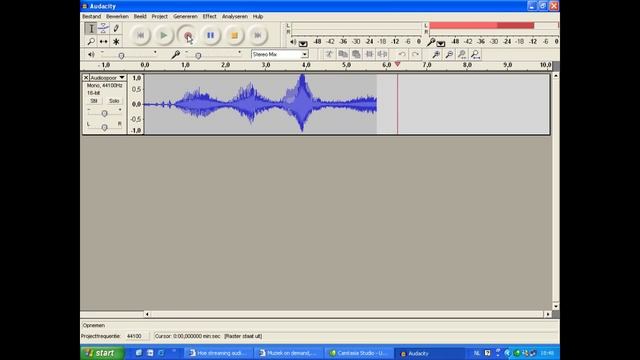The image size is (640, 360).
Task: Click the NL language indicator in tray
Action: click(x=476, y=353)
